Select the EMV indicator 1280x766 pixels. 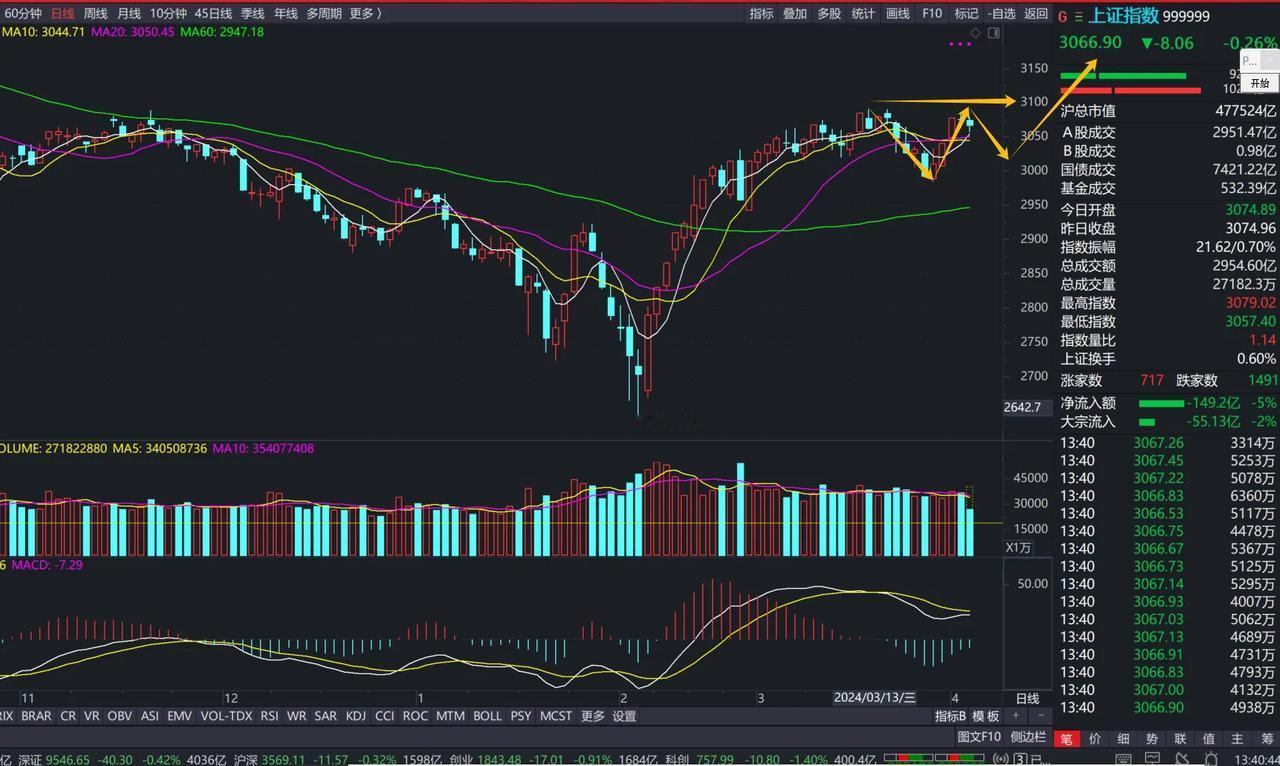point(180,716)
